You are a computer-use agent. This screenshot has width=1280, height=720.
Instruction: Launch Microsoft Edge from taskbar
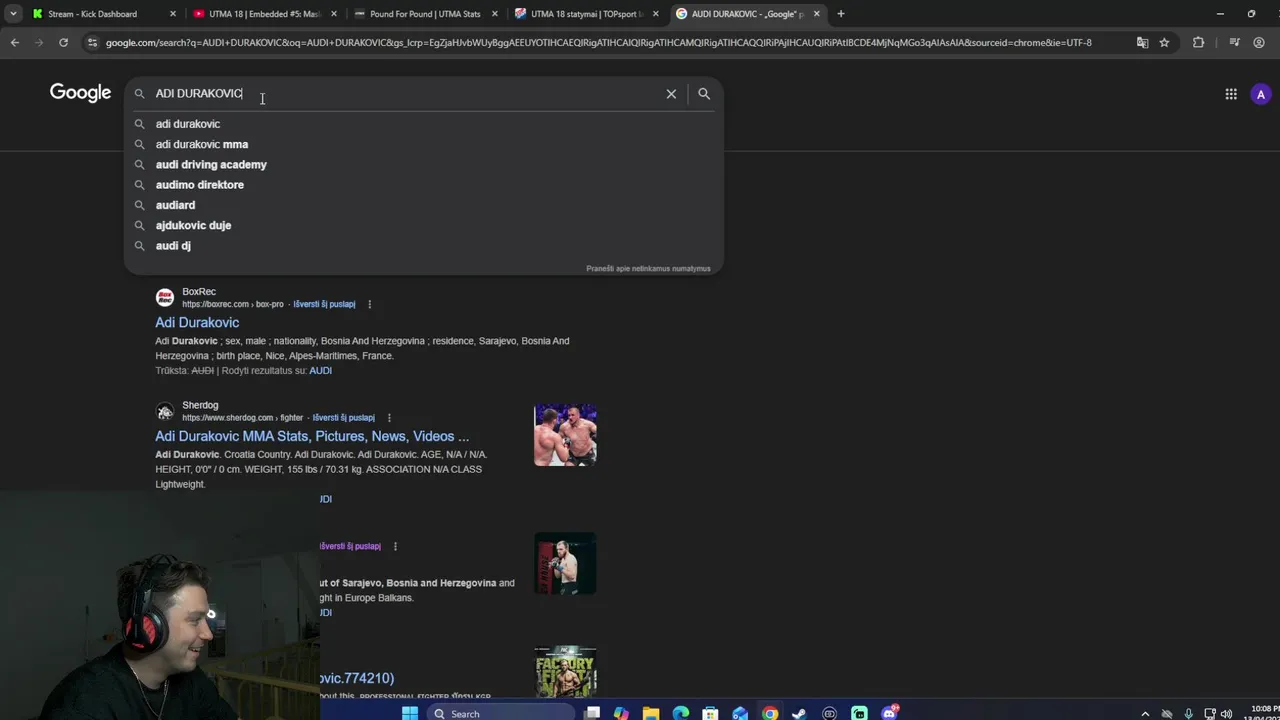pos(681,713)
